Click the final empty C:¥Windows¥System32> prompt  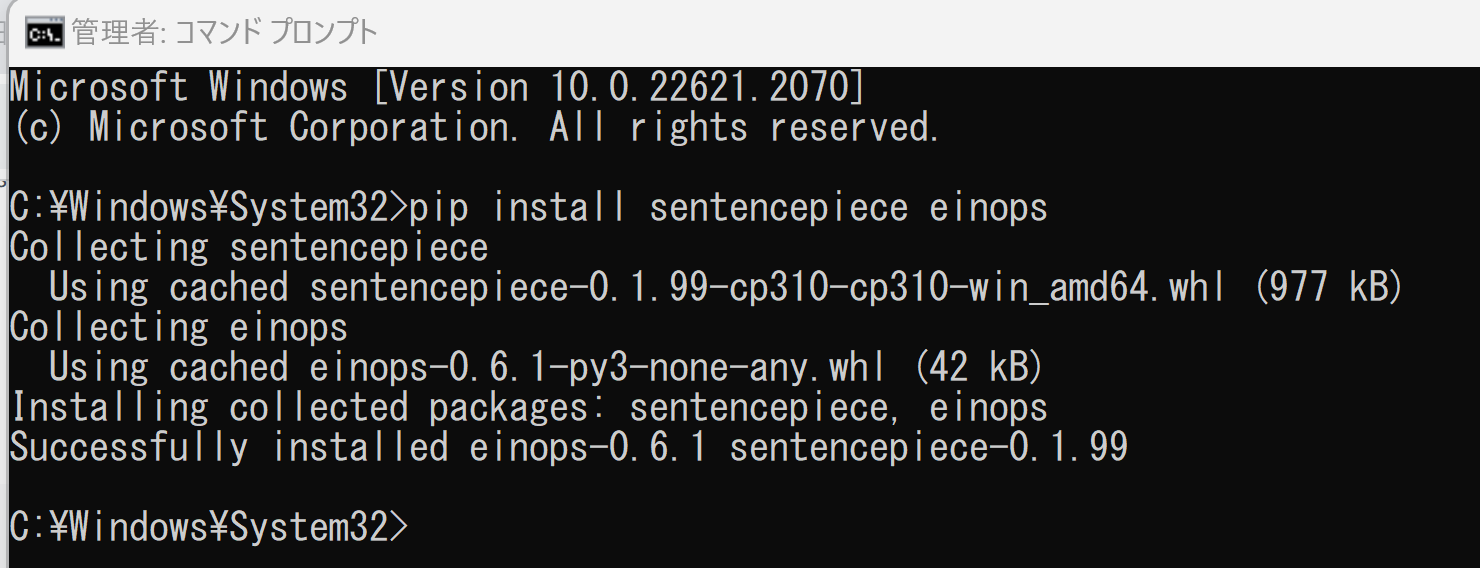(x=208, y=527)
